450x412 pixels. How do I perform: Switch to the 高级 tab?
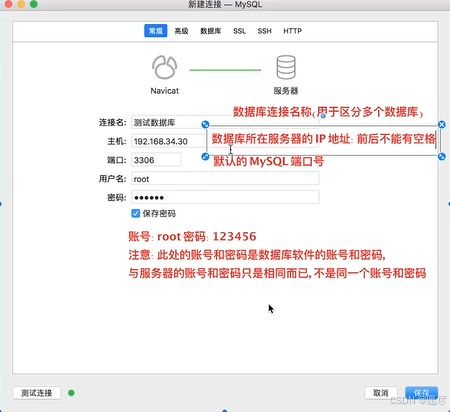pos(181,31)
